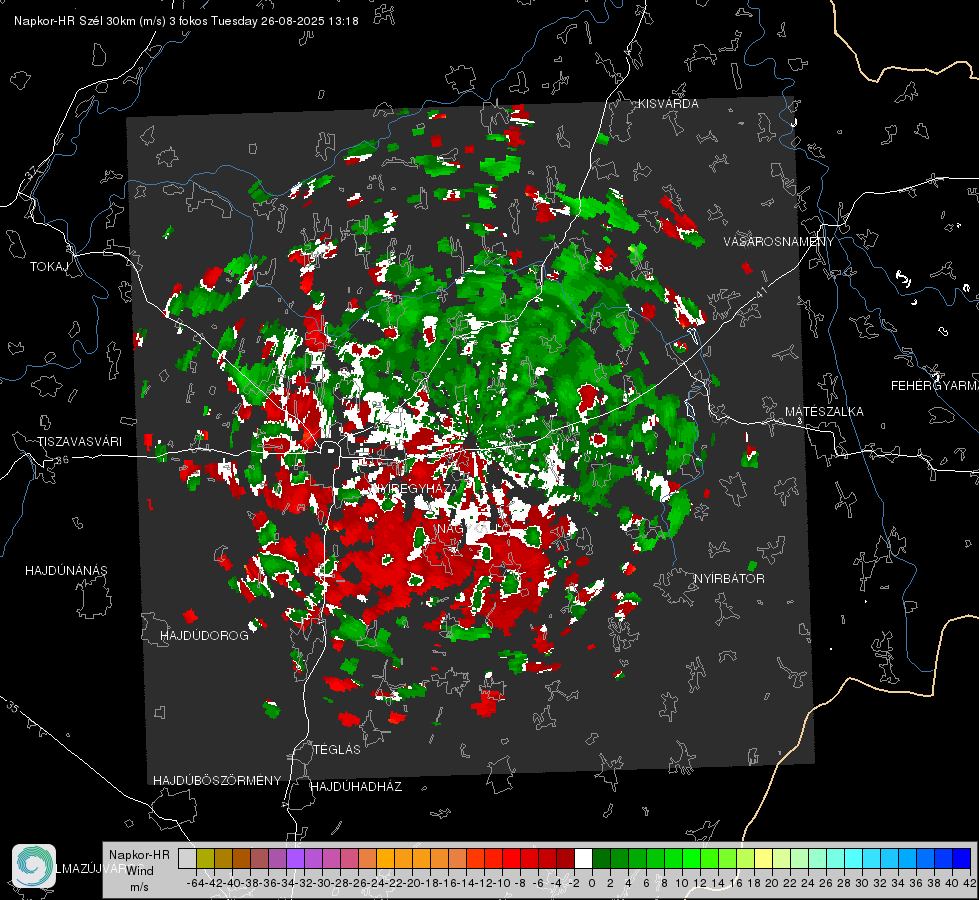979x900 pixels.
Task: Click the HAJDÚBÖSZÖRMÉNY city label
Action: (x=217, y=781)
